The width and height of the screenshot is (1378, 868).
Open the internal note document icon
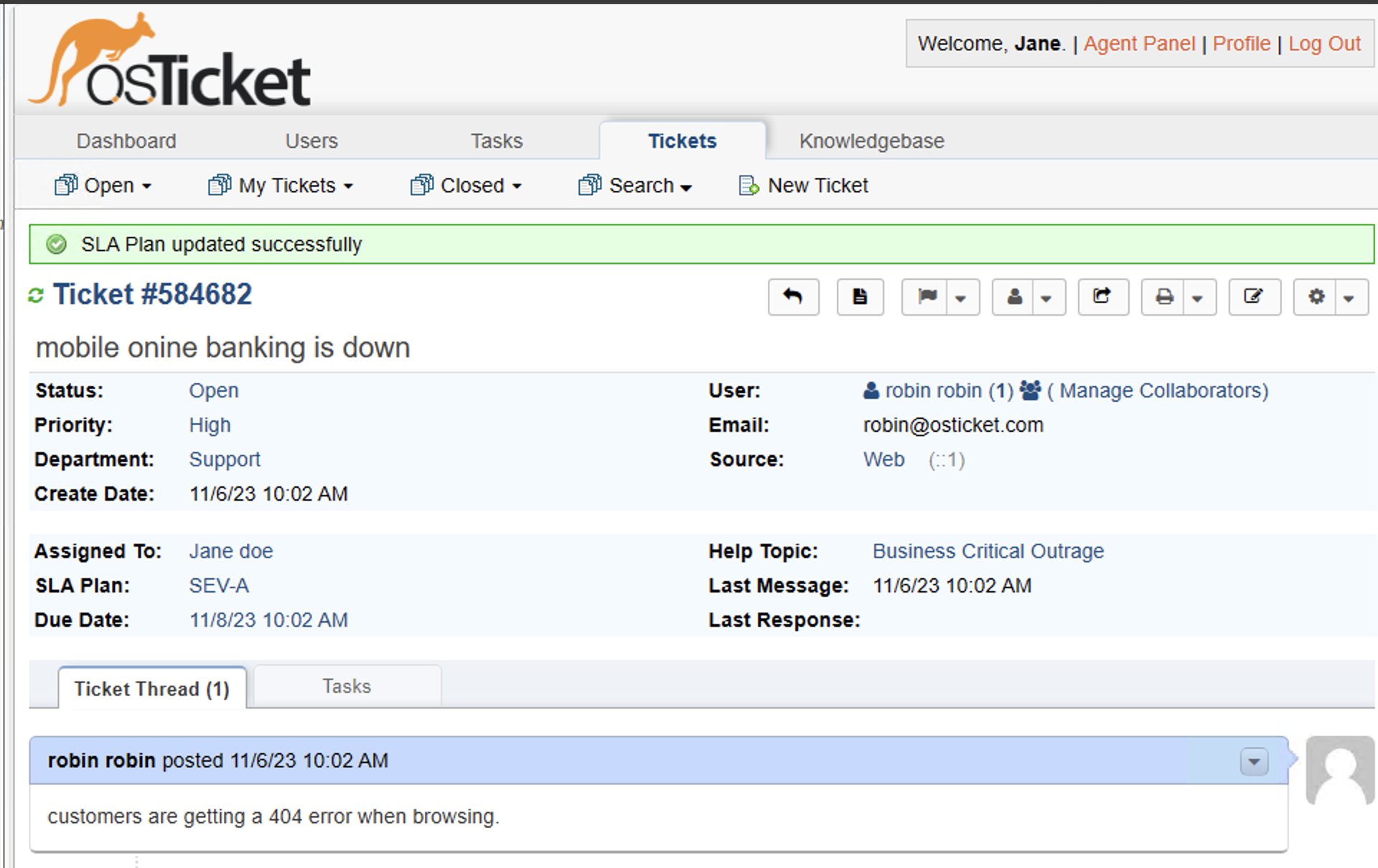coord(860,297)
